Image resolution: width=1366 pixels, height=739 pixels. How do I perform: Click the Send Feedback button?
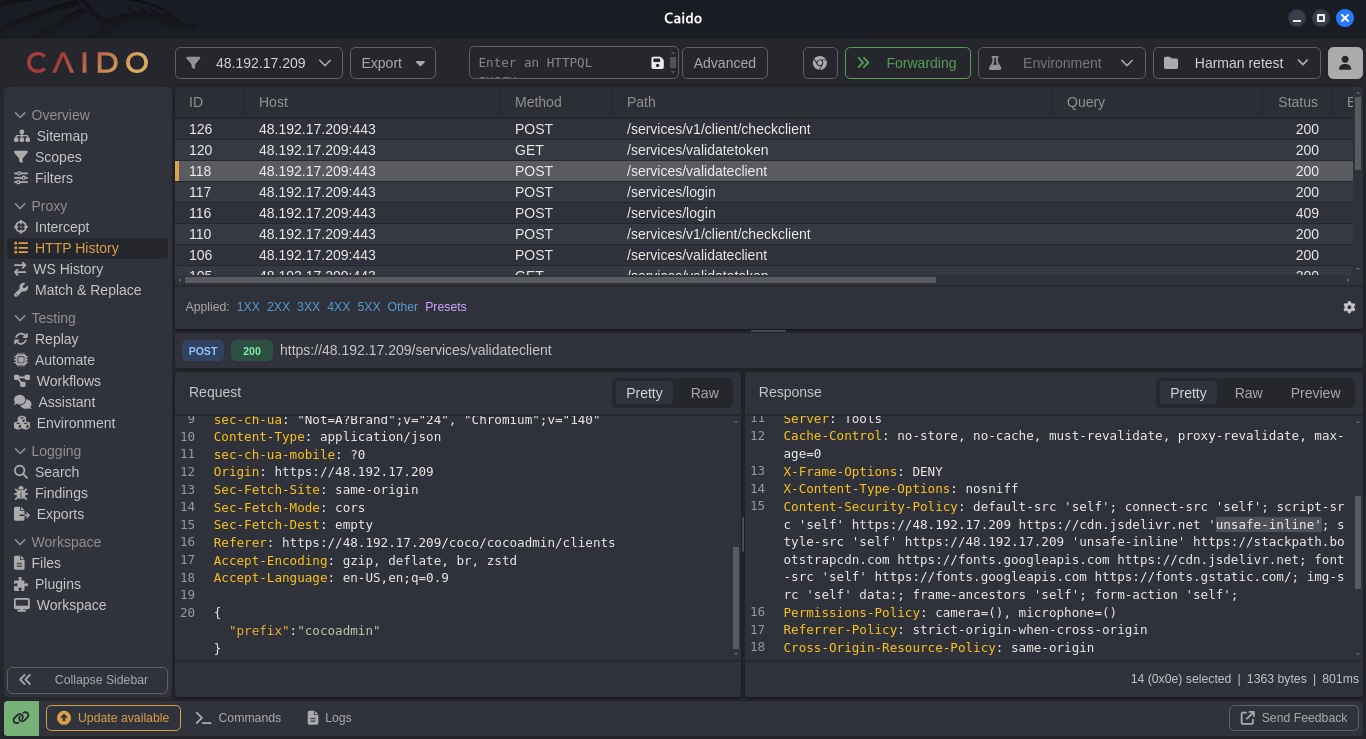[x=1294, y=718]
